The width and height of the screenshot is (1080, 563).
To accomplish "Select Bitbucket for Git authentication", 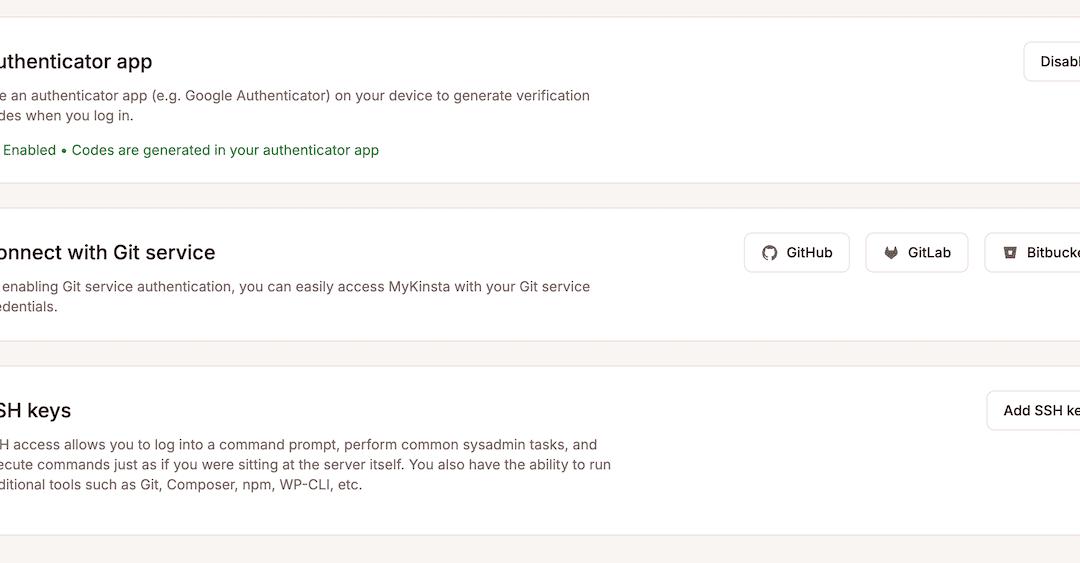I will click(1052, 253).
